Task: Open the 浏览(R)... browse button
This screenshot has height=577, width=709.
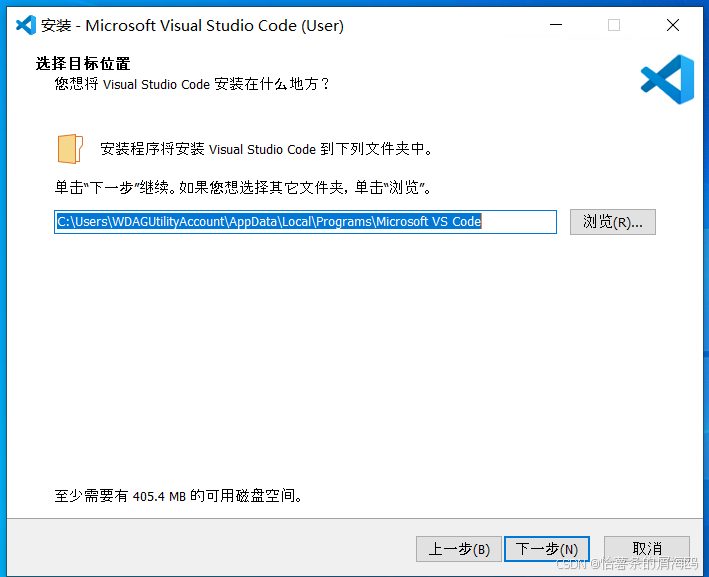Action: [613, 222]
